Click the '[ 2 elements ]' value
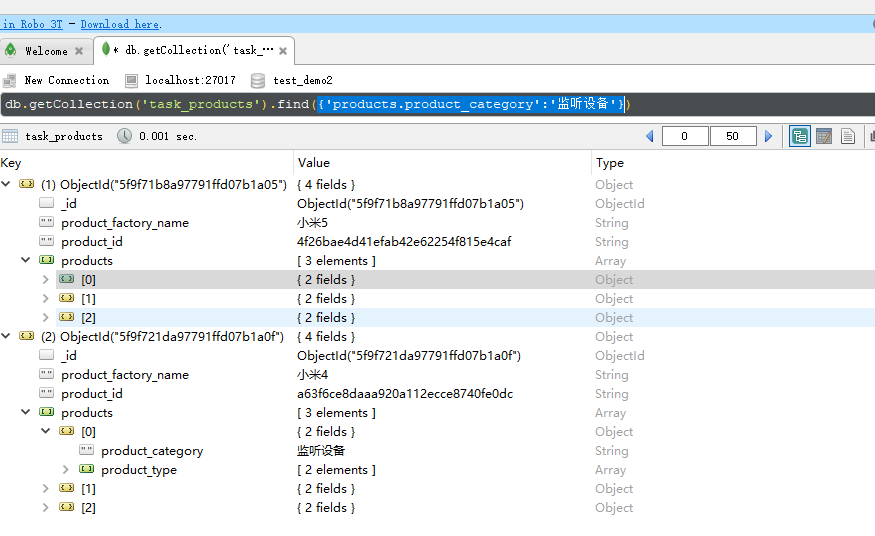Screen dimensions: 875x536 336,470
